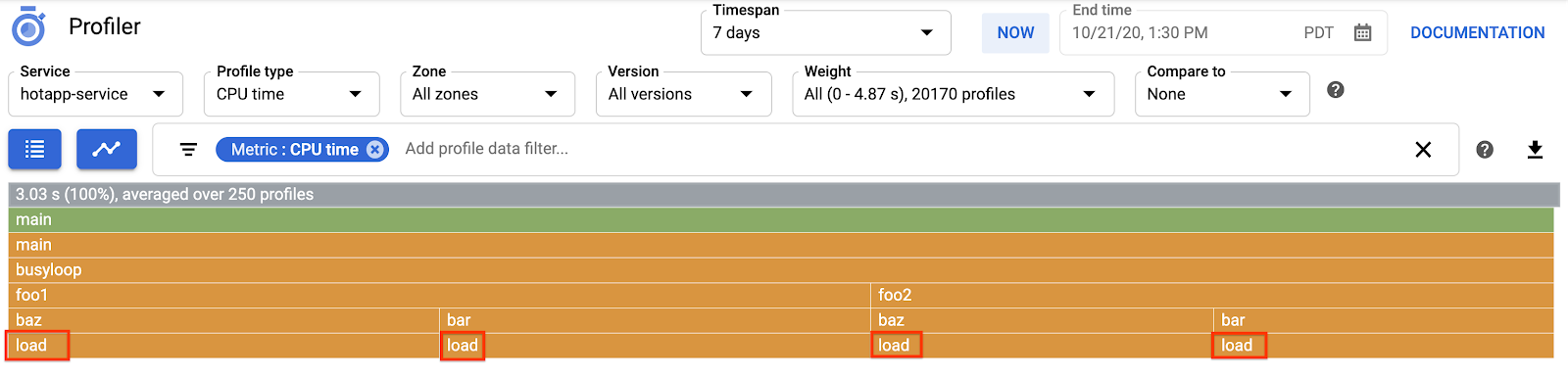
Task: Open the Service hotapp-service dropdown
Action: [95, 94]
